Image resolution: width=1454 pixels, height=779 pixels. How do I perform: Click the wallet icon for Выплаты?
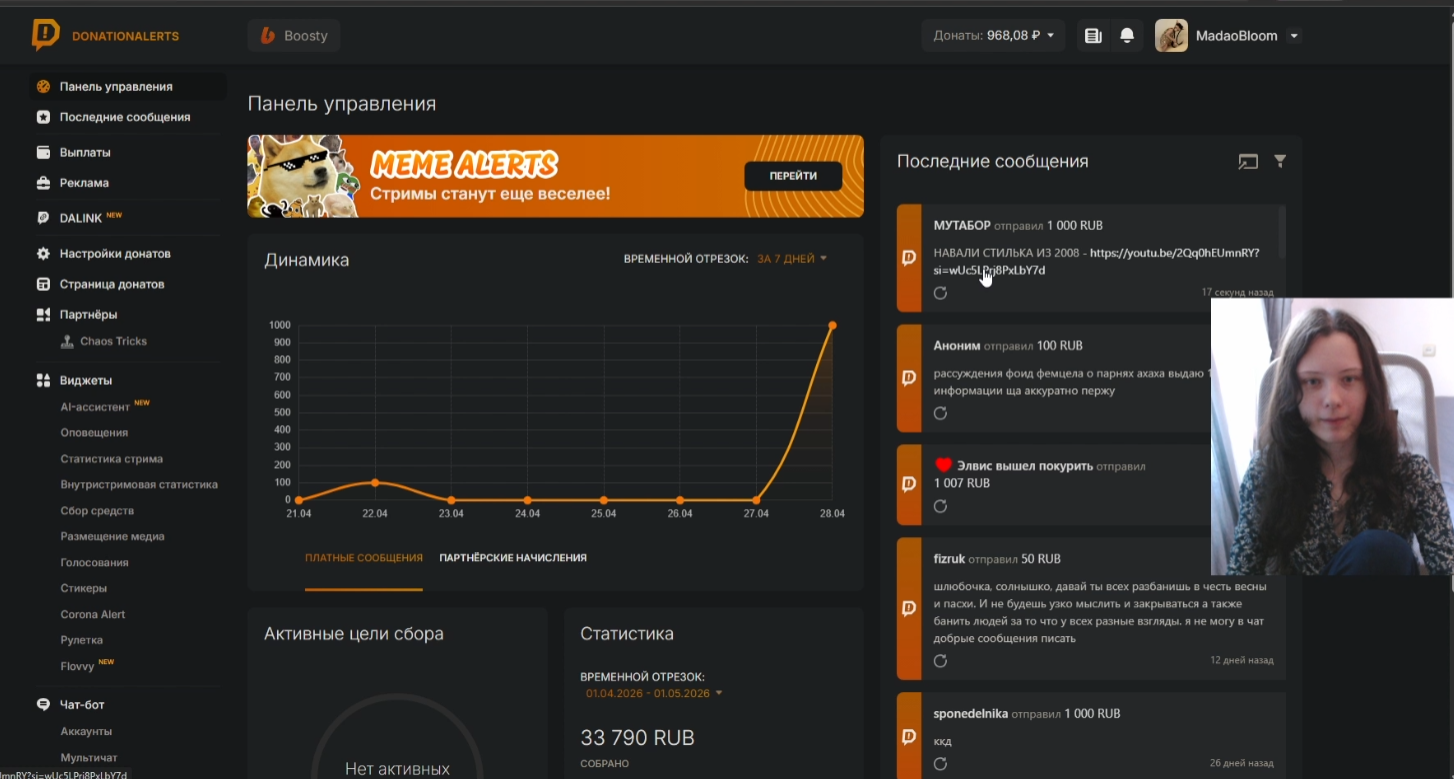(43, 152)
